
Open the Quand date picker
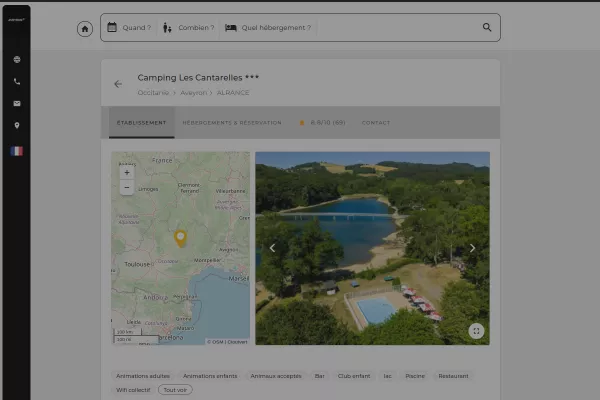(129, 28)
